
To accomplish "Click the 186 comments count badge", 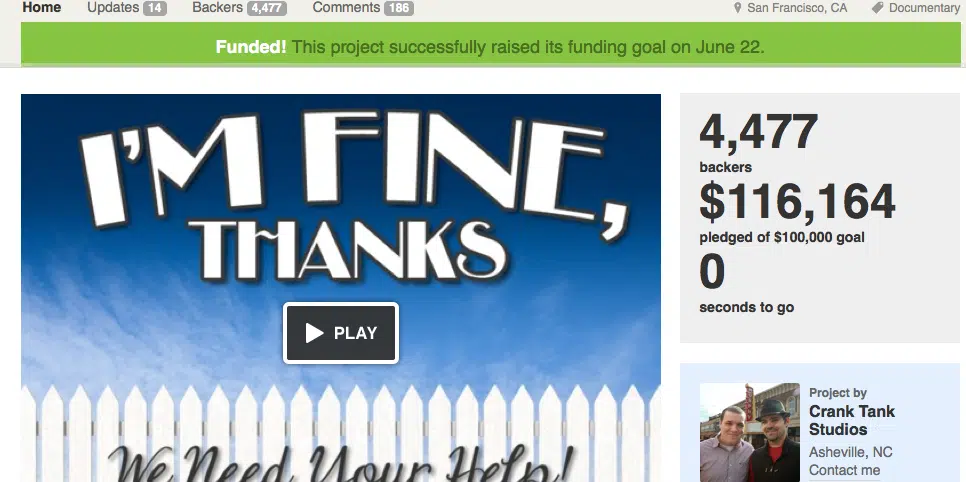I will [399, 9].
